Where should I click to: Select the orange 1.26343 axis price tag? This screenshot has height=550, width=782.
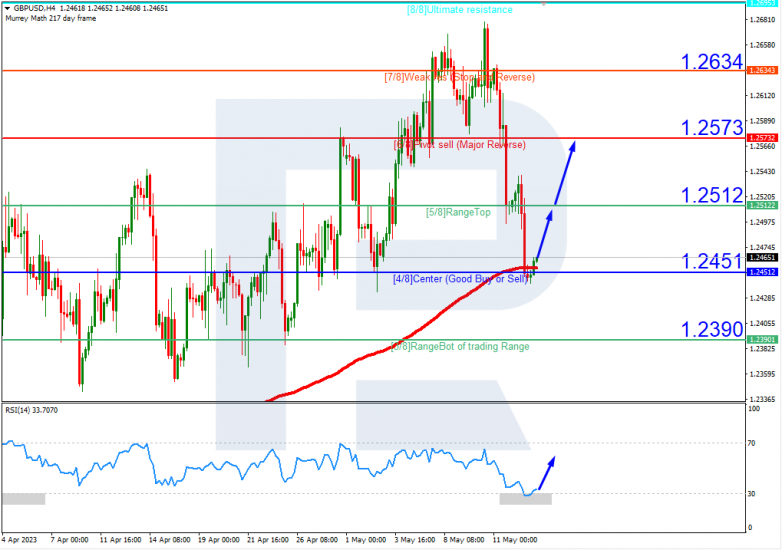(x=763, y=70)
